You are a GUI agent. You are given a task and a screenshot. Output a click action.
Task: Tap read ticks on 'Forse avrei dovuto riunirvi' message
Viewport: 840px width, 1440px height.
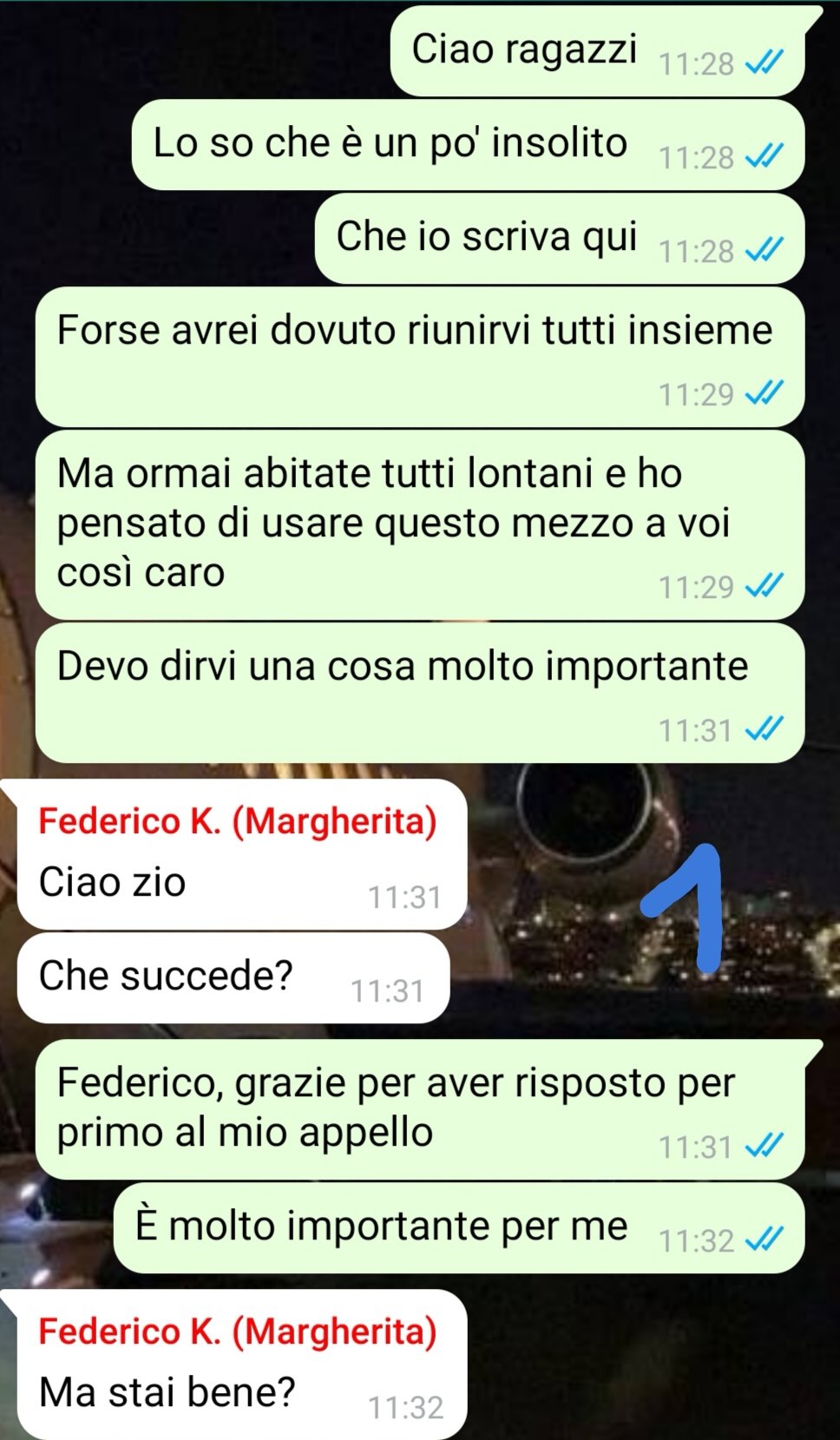click(x=765, y=393)
